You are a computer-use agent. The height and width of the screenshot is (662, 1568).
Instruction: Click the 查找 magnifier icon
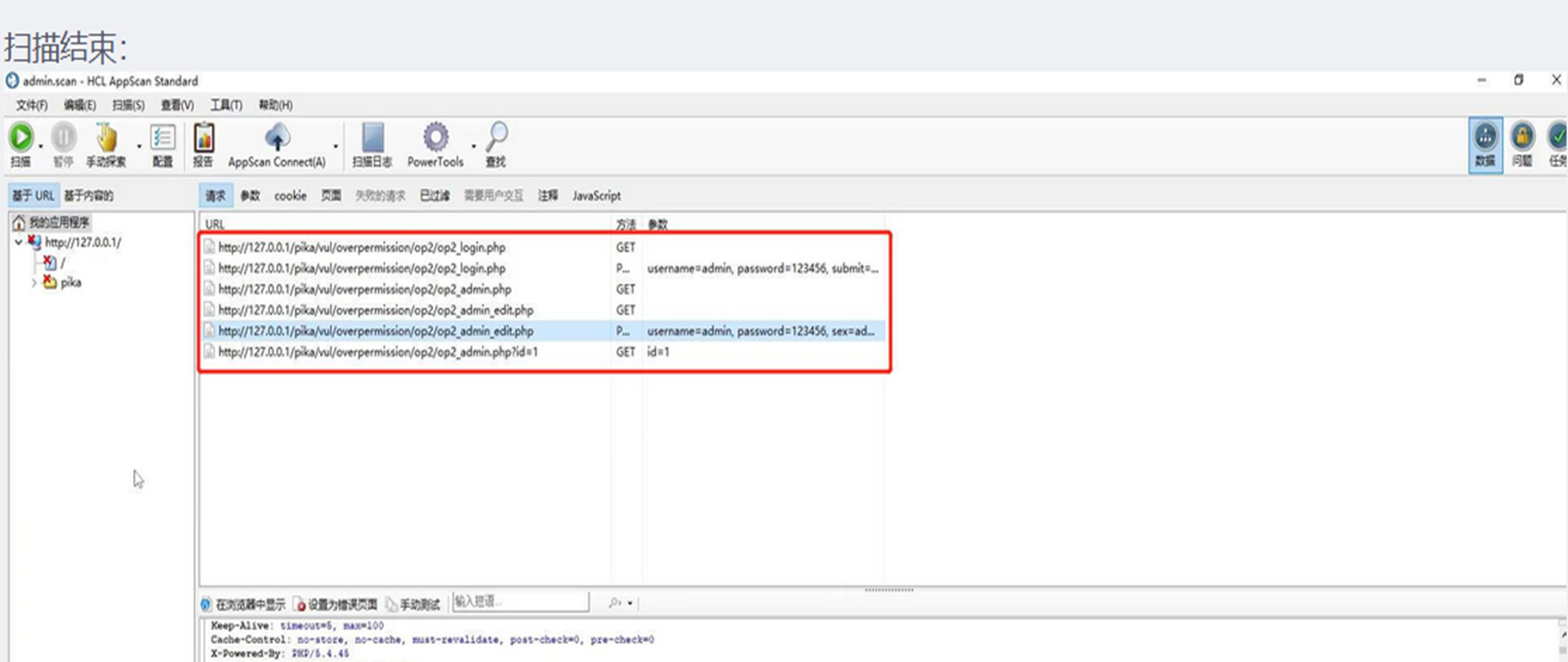(496, 144)
